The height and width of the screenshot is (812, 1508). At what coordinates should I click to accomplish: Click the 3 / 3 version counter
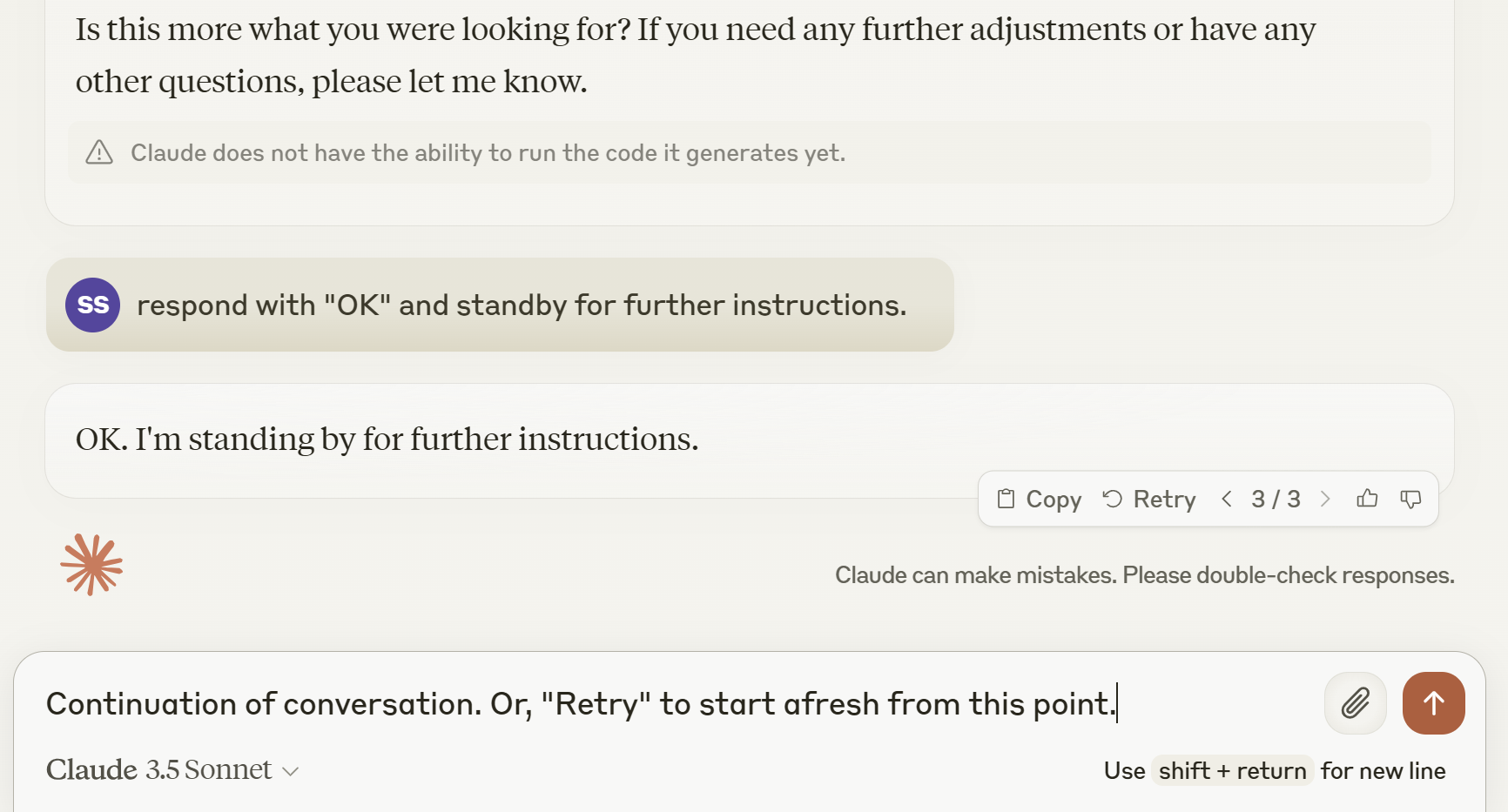[1276, 499]
